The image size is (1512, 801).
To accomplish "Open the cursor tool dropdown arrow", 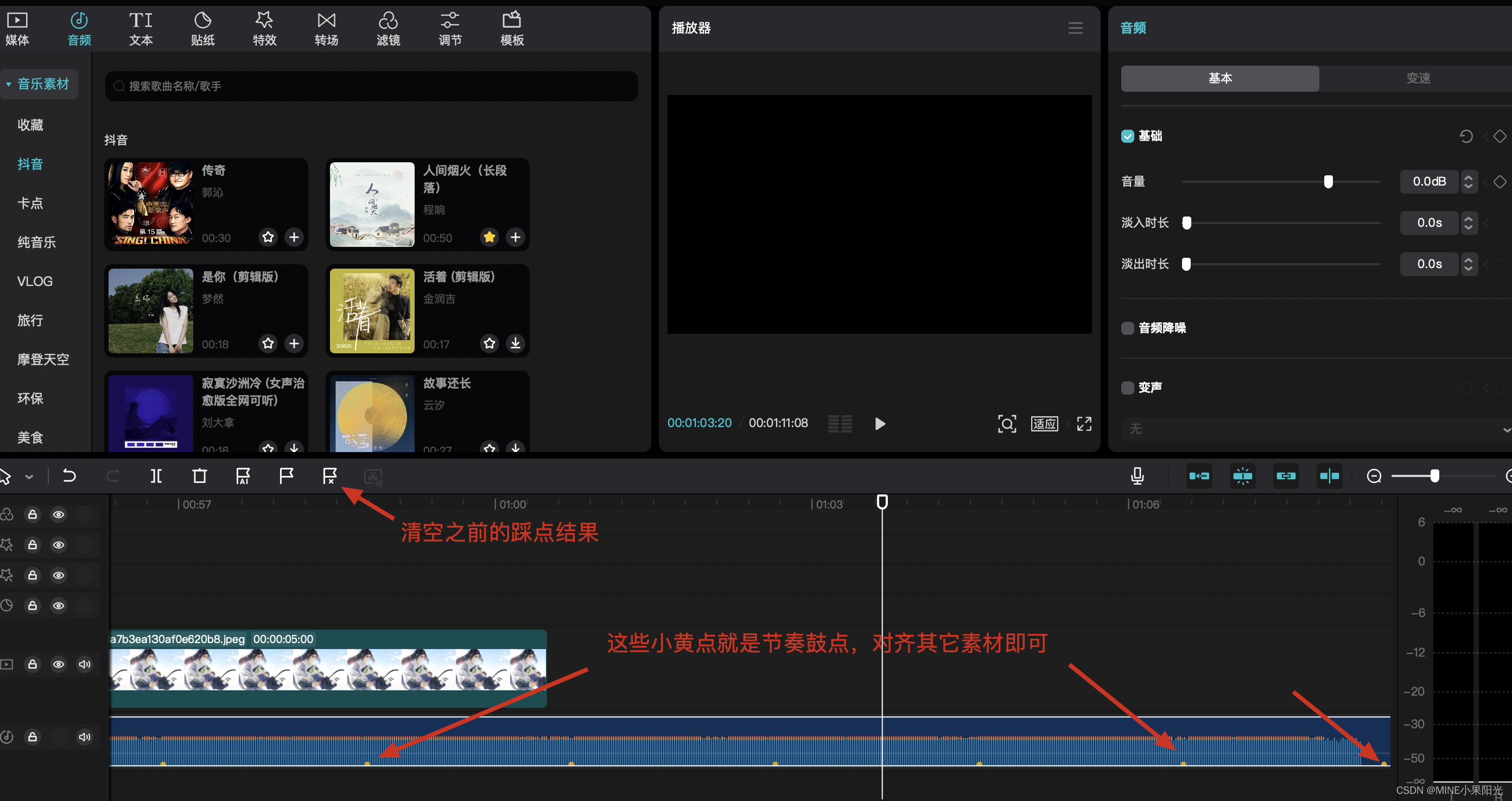I will click(x=29, y=476).
